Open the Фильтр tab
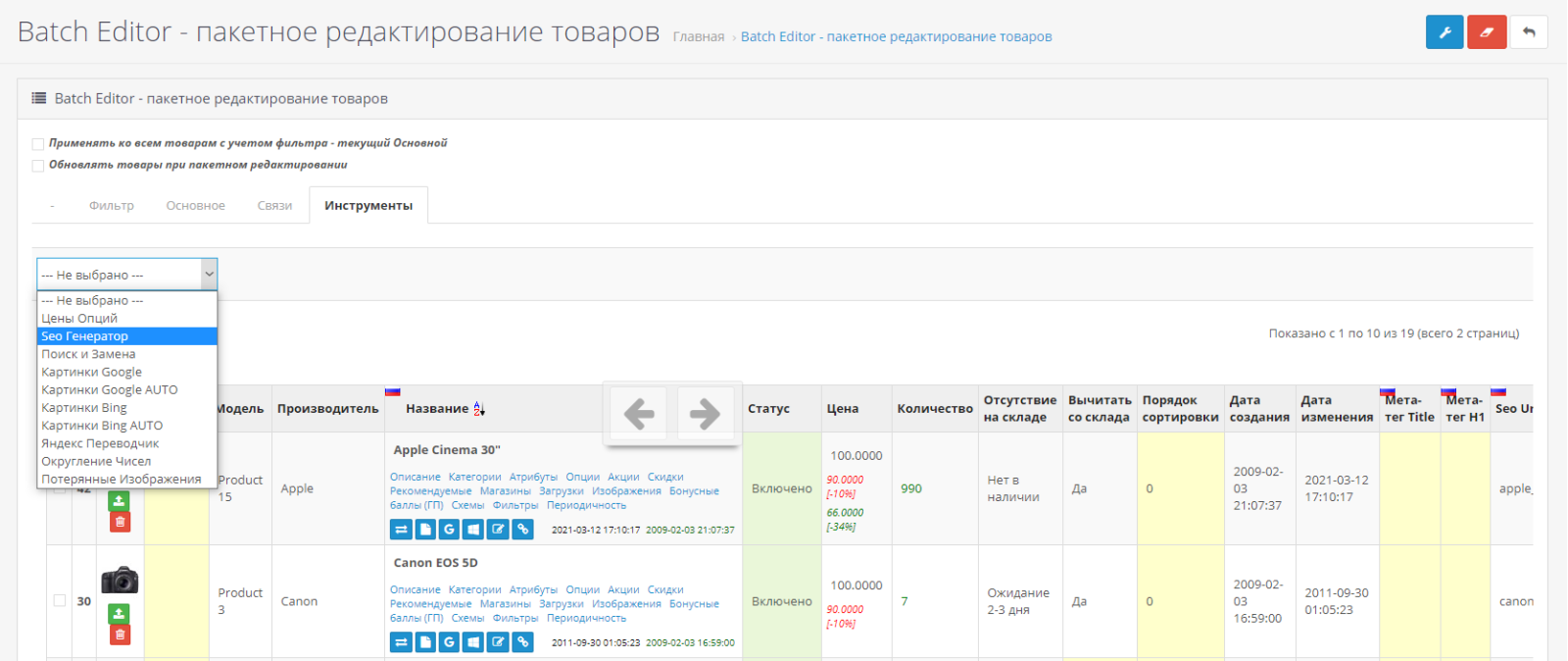The image size is (1568, 661). tap(112, 206)
